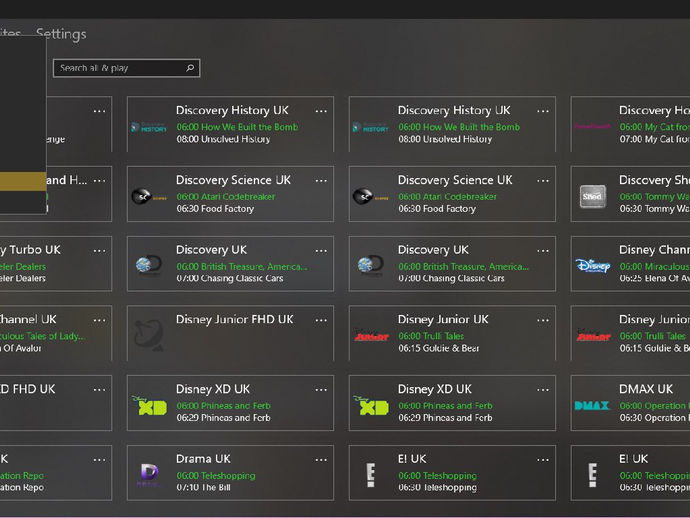The height and width of the screenshot is (518, 690).
Task: Click the Drama UK purple D logo
Action: point(149,474)
